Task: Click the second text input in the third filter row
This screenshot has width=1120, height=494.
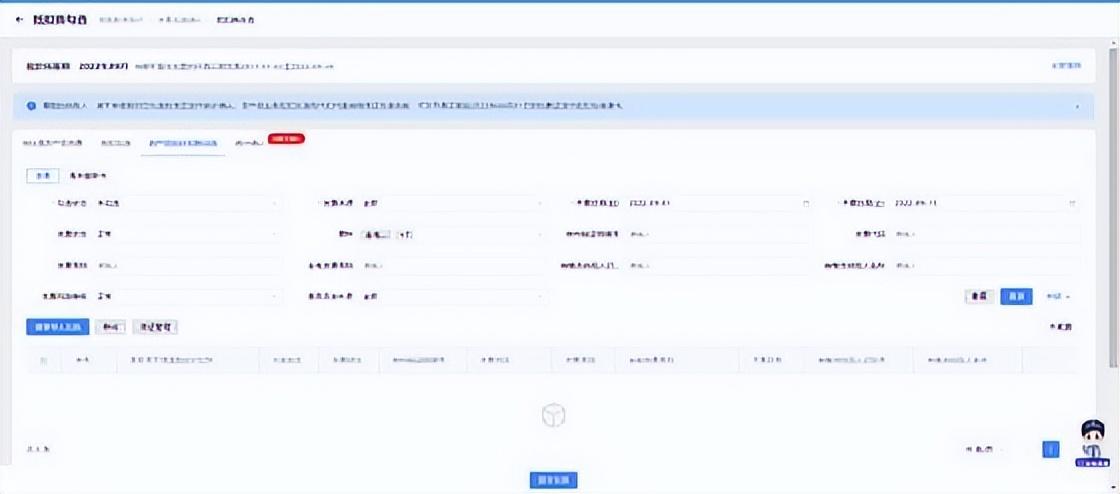Action: coord(454,265)
